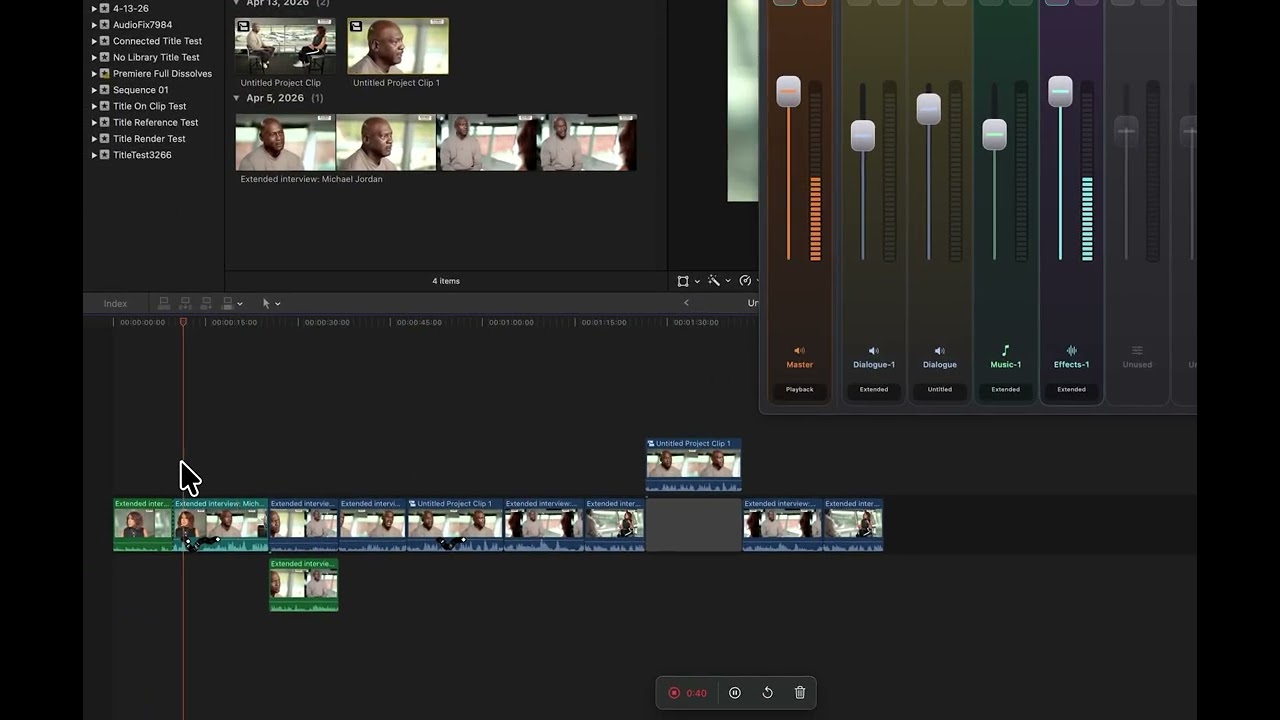The image size is (1280, 720).
Task: Restart the recording with the circular arrow
Action: pyautogui.click(x=767, y=693)
